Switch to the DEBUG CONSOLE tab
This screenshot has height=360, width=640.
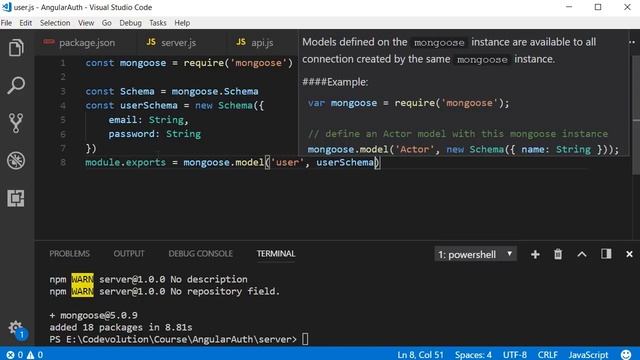click(200, 253)
